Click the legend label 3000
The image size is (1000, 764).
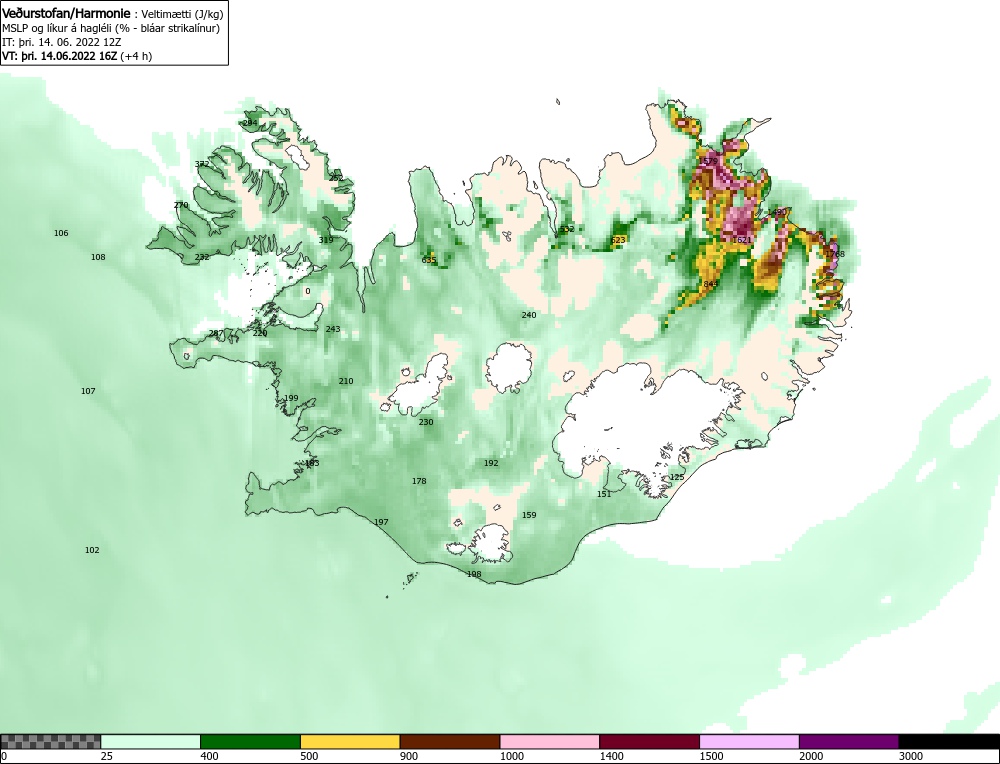[x=911, y=756]
